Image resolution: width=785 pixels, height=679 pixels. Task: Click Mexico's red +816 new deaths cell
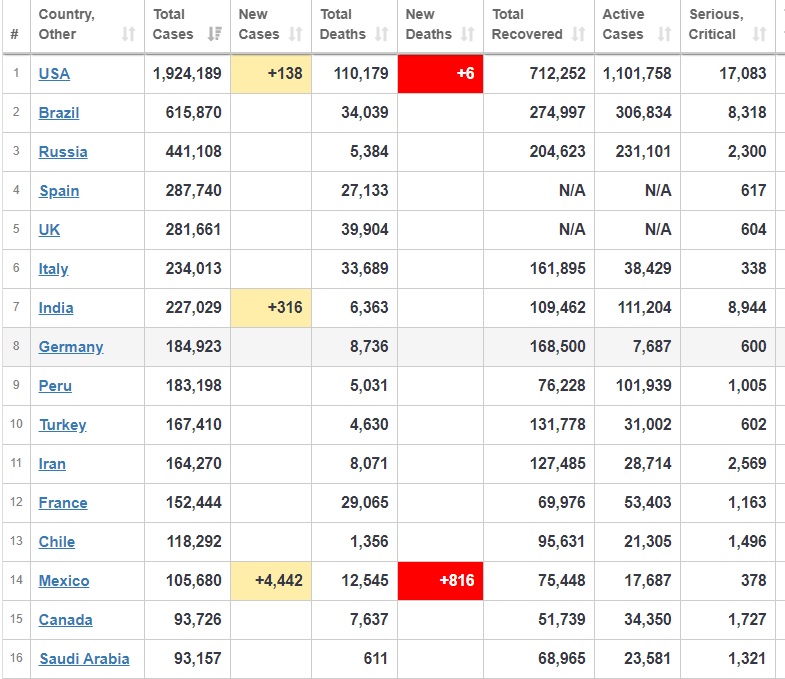[x=440, y=581]
